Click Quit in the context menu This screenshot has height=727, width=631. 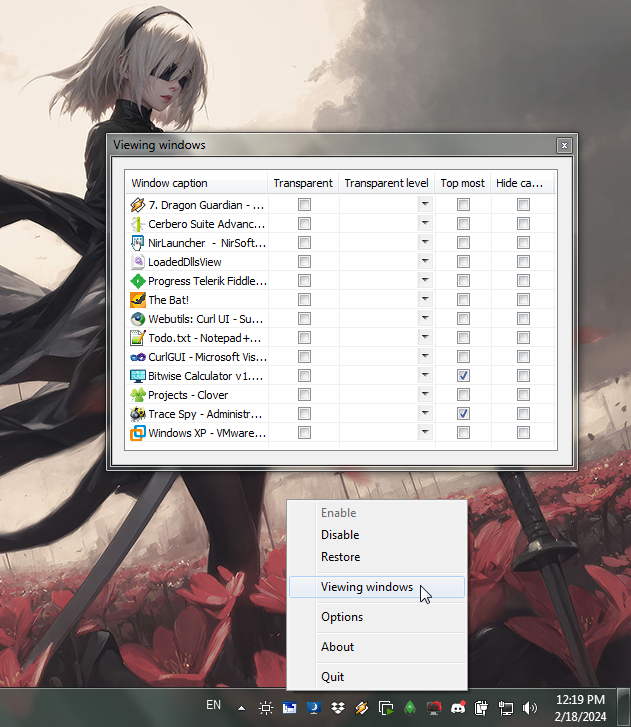(333, 677)
